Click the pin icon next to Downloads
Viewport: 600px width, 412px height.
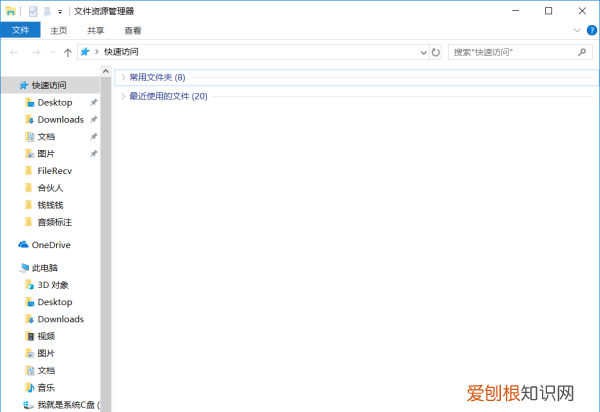(x=93, y=120)
